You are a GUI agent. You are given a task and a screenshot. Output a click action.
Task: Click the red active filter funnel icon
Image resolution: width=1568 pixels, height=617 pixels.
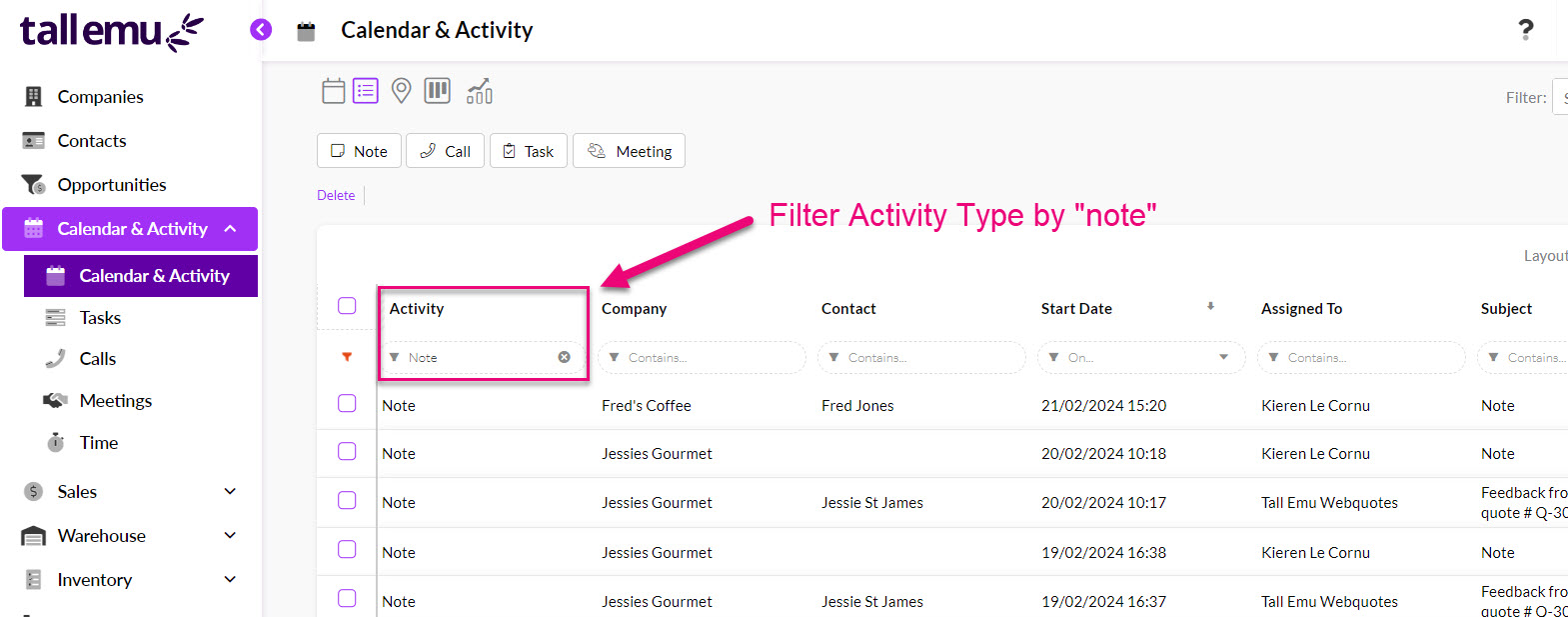(x=347, y=357)
